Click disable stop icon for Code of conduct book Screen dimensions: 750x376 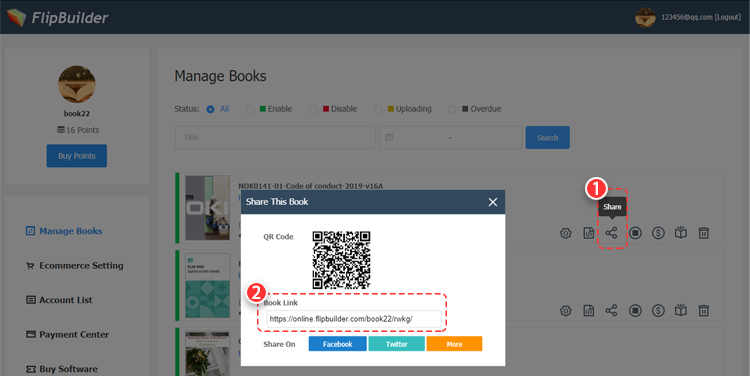pos(635,233)
